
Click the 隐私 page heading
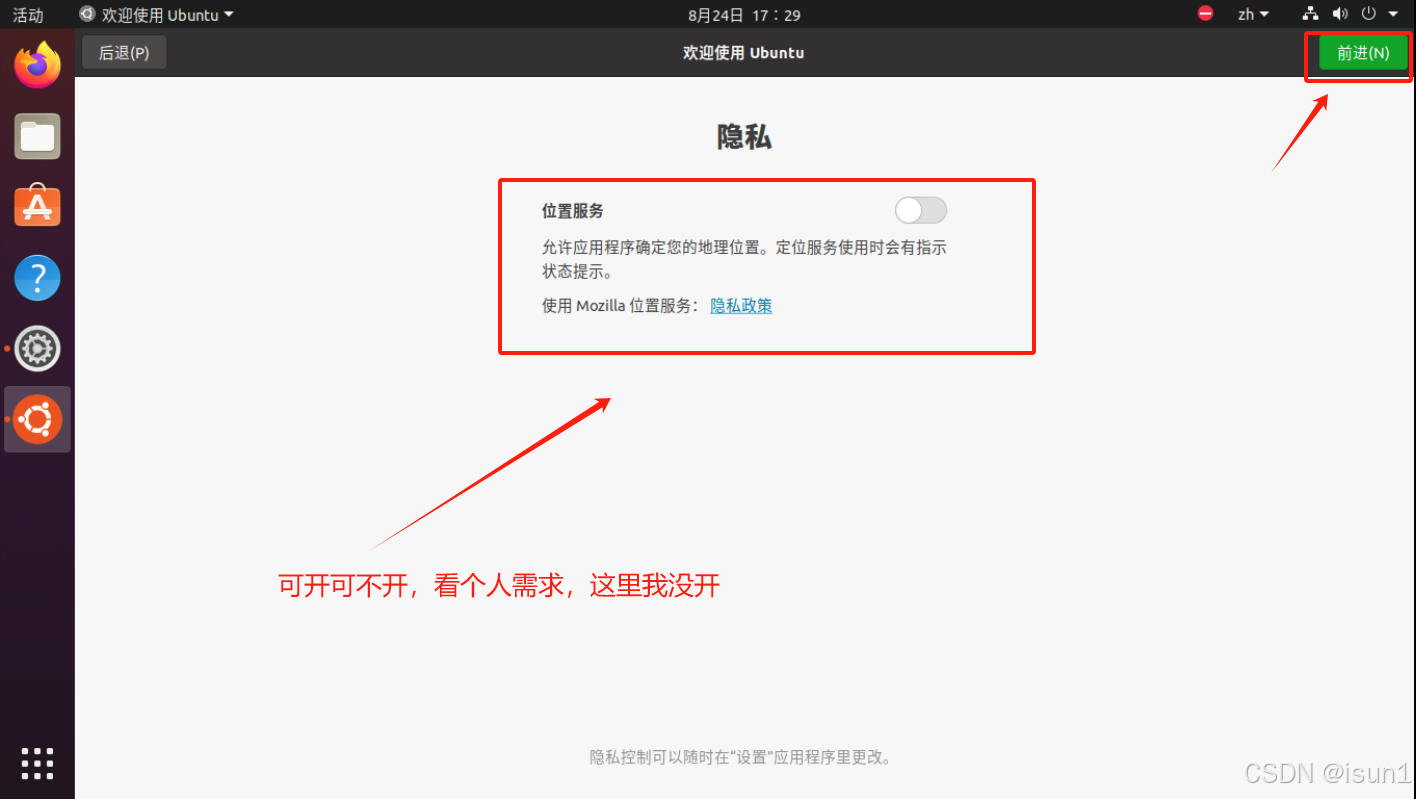pyautogui.click(x=744, y=137)
